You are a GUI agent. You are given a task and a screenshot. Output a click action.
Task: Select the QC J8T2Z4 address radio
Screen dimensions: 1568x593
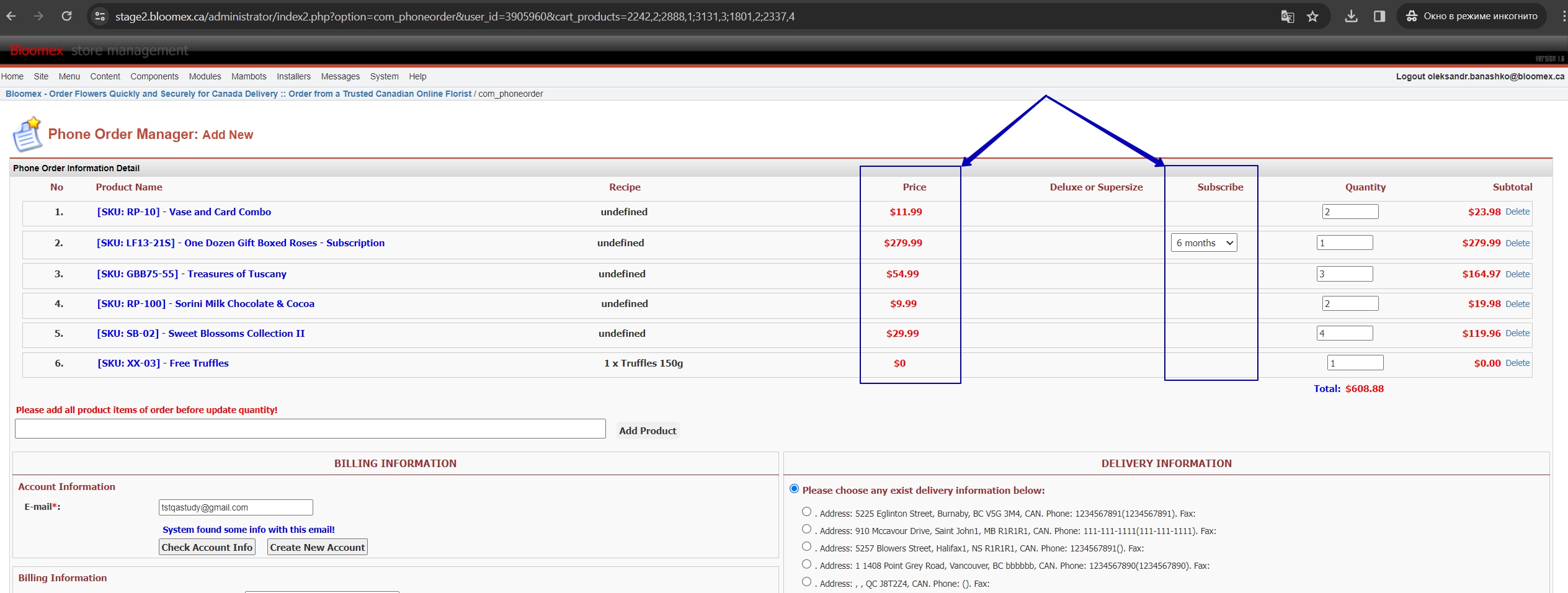click(806, 582)
